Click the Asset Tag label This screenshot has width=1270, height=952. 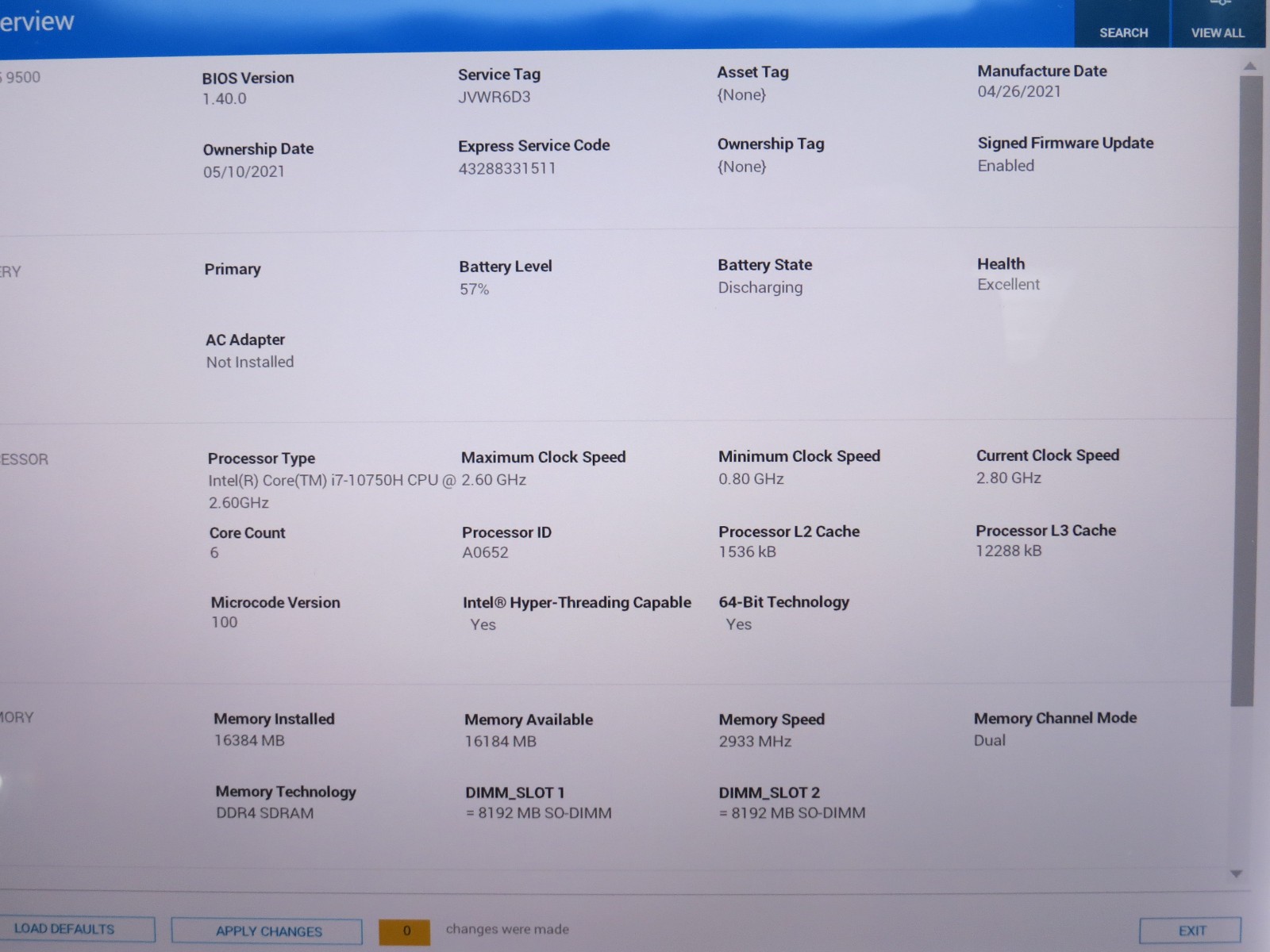point(752,72)
